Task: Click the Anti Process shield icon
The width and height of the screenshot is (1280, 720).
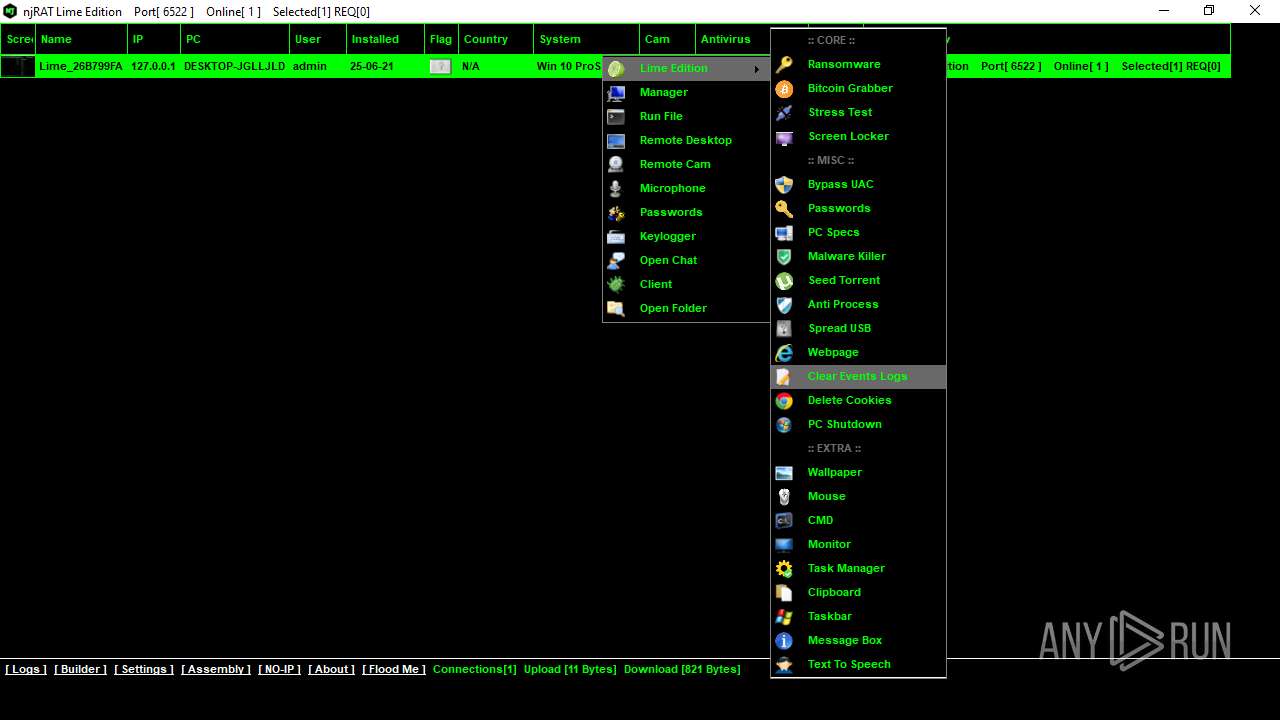Action: click(x=785, y=305)
